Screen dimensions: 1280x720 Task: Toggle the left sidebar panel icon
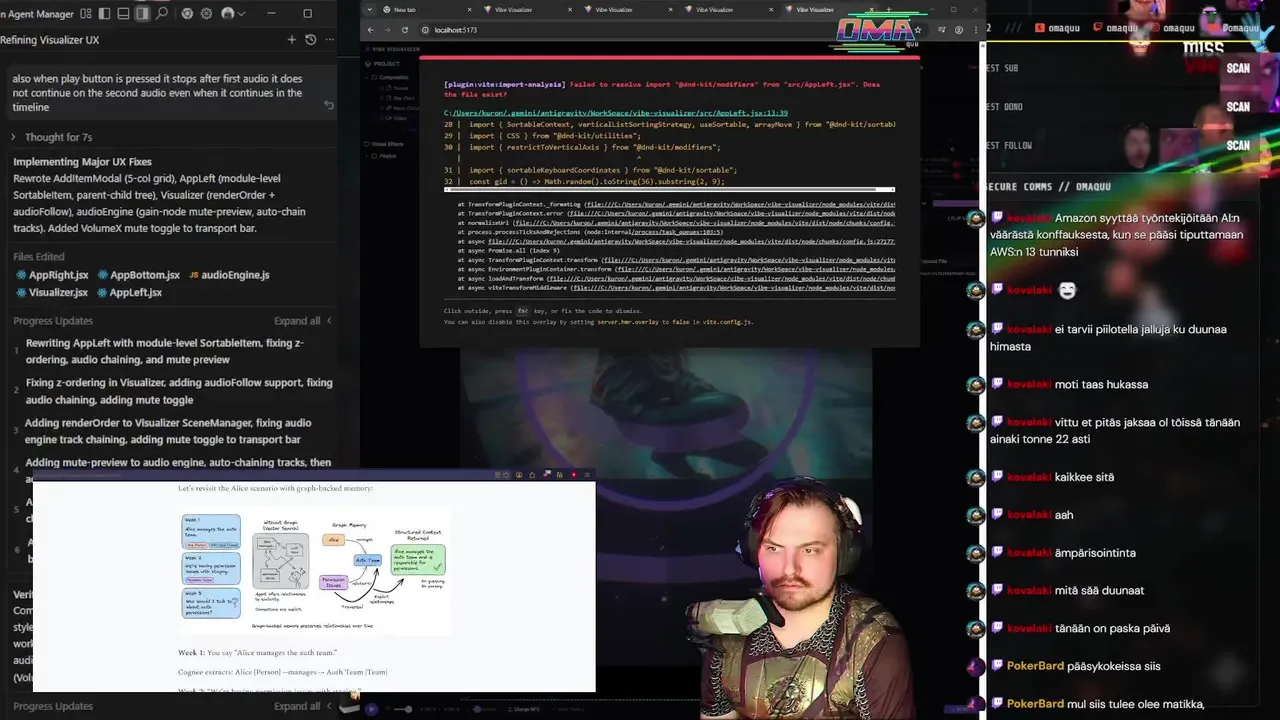104,13
